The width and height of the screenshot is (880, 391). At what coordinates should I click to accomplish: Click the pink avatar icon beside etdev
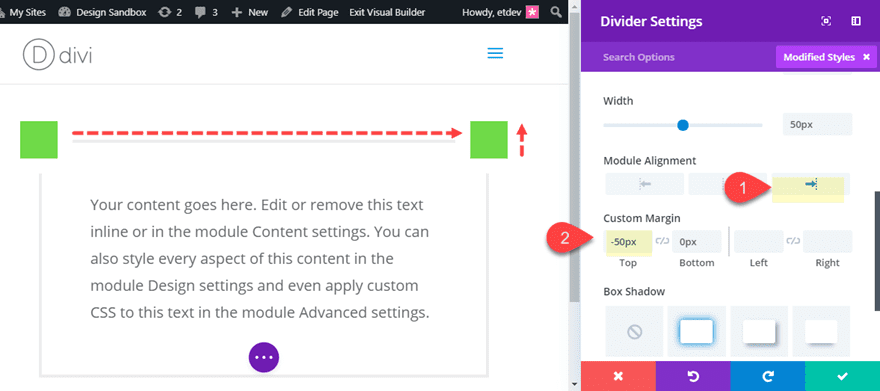(532, 12)
